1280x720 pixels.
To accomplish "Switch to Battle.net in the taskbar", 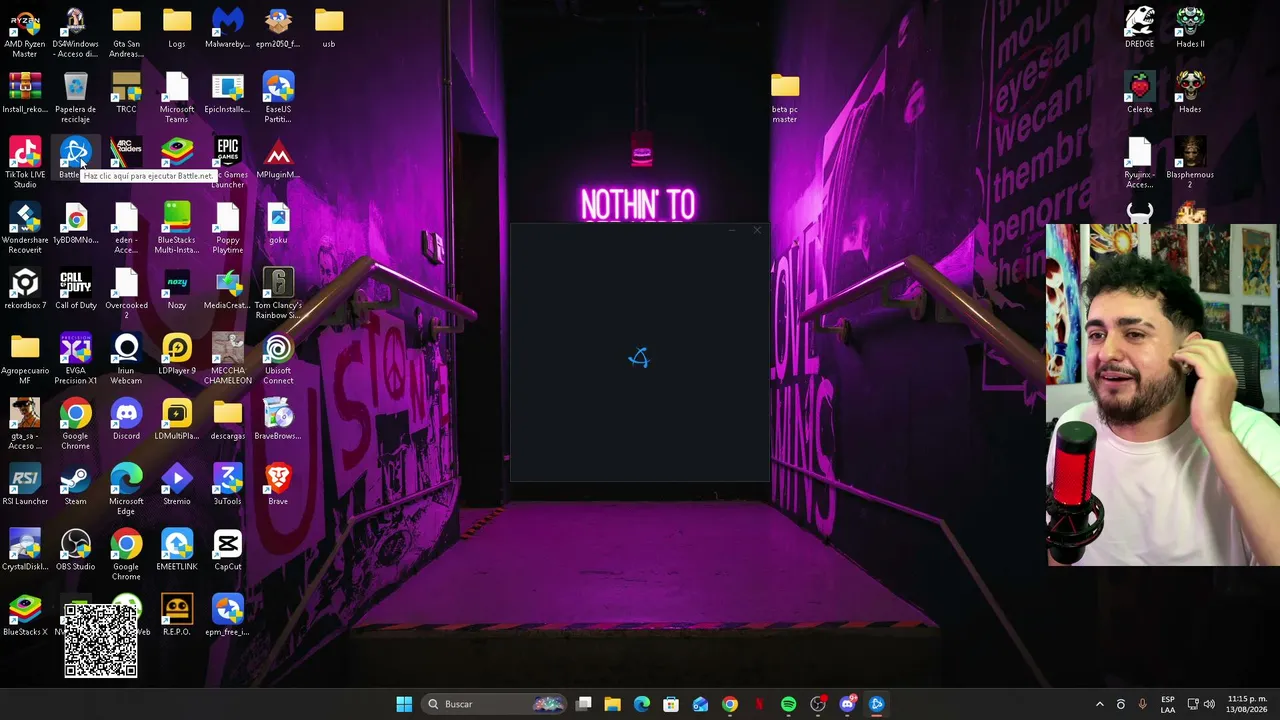I will pos(876,704).
